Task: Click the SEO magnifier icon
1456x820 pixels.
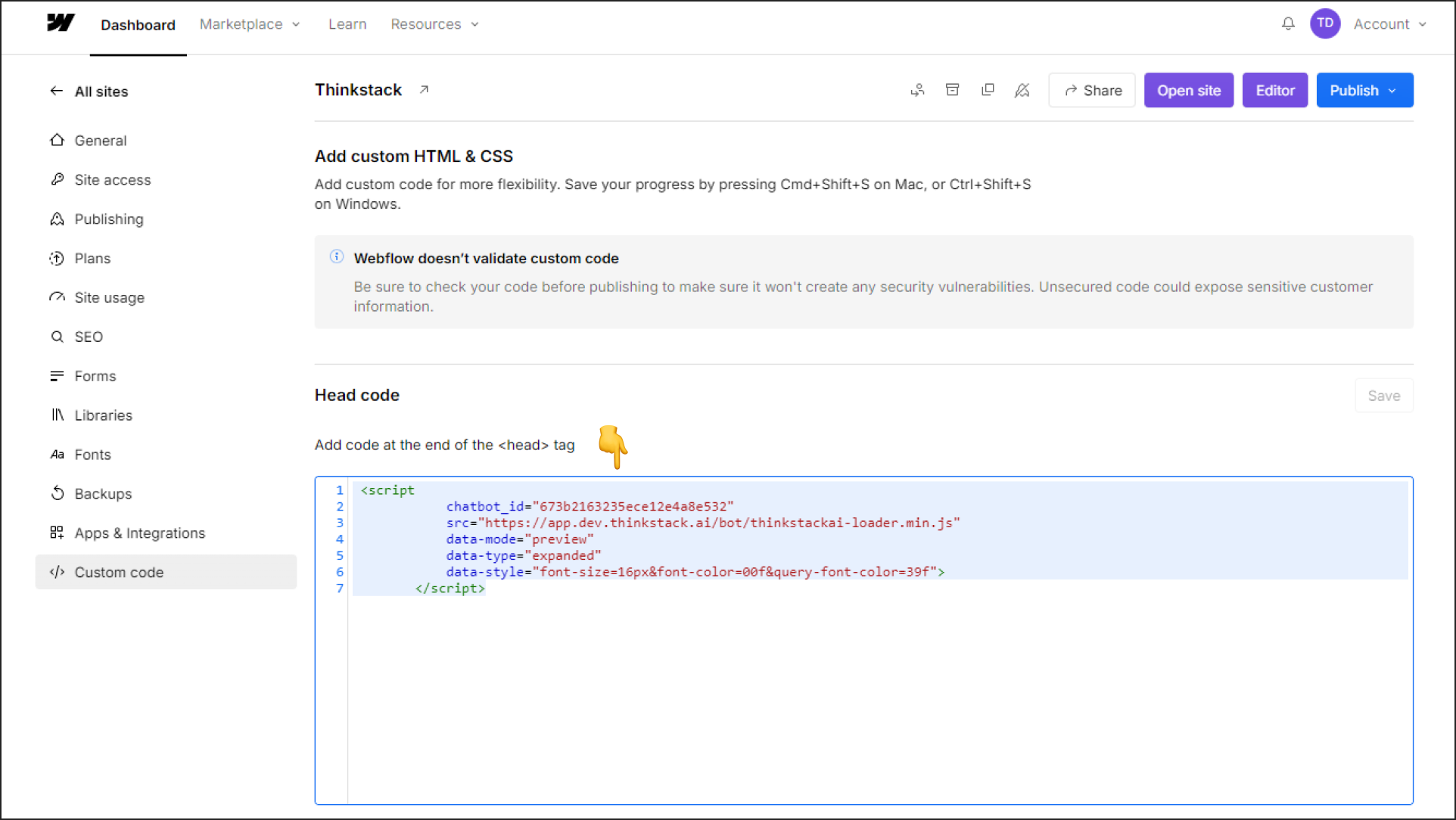Action: point(57,337)
